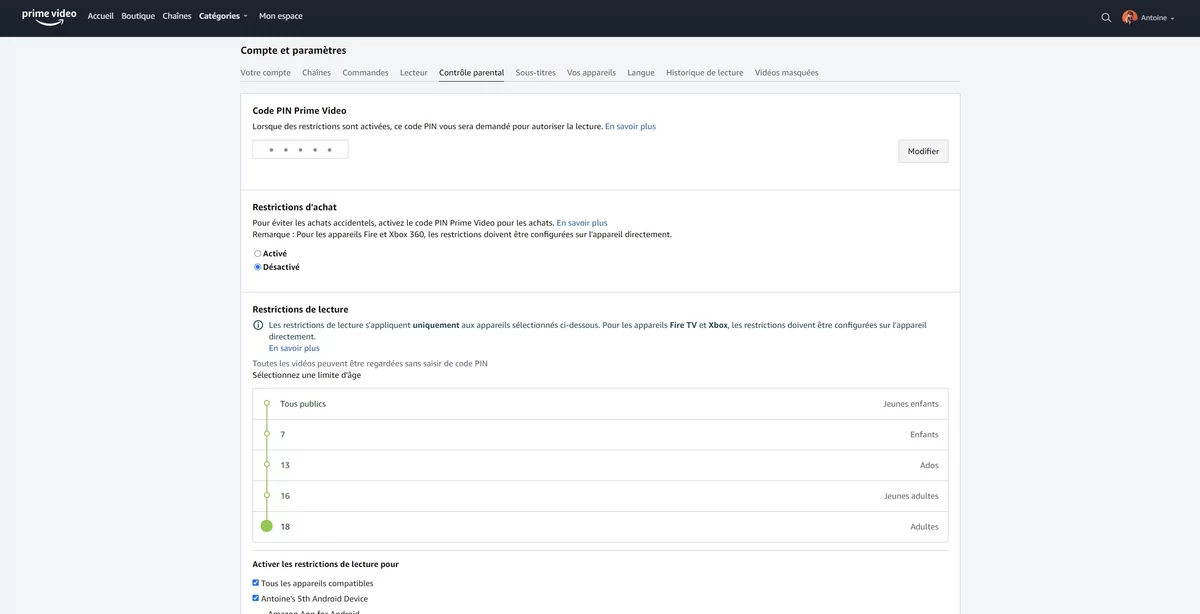
Task: Click the Adultes age label
Action: (x=924, y=527)
